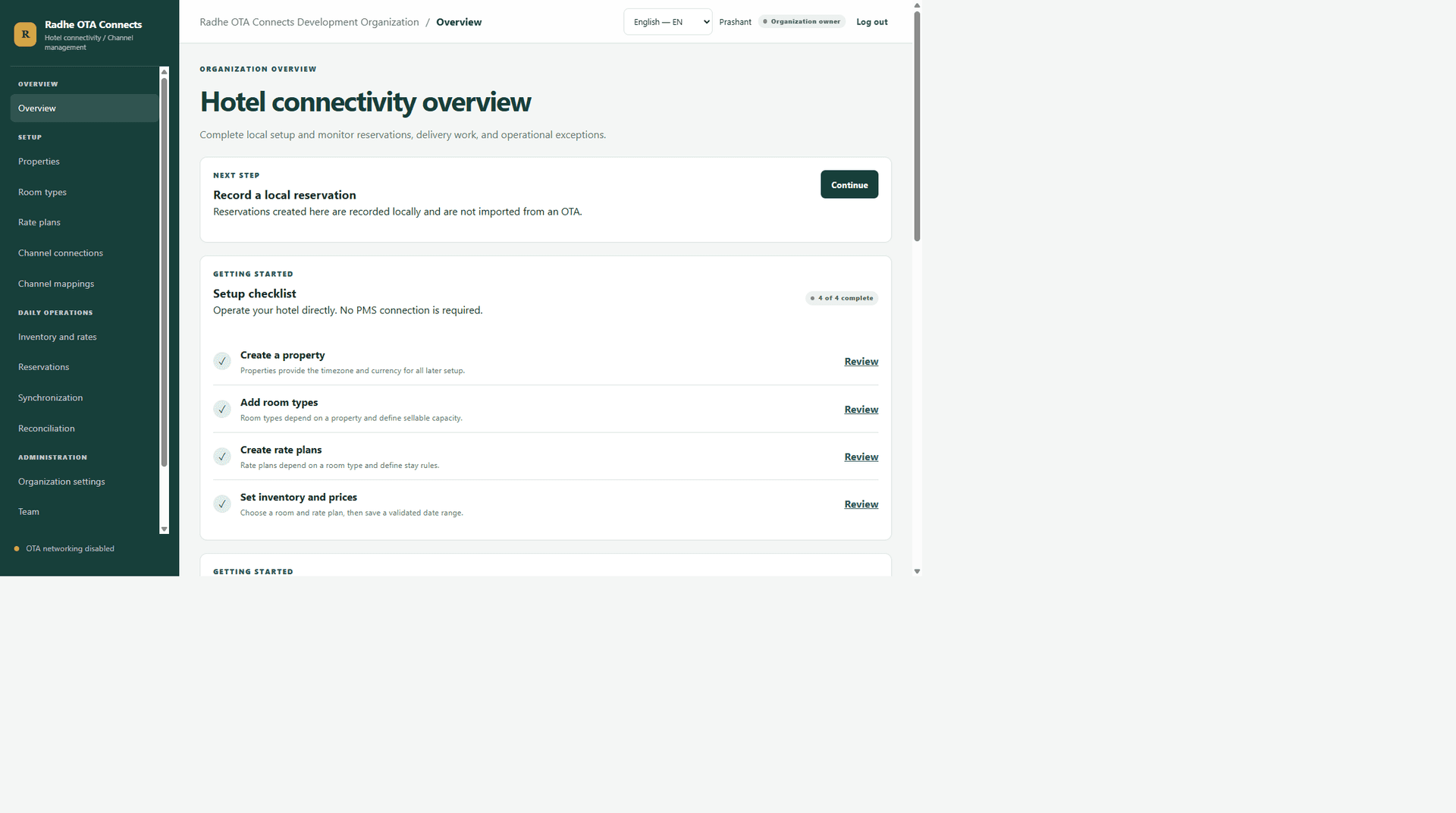Open Room types in the sidebar
Image resolution: width=1456 pixels, height=813 pixels.
[x=84, y=192]
